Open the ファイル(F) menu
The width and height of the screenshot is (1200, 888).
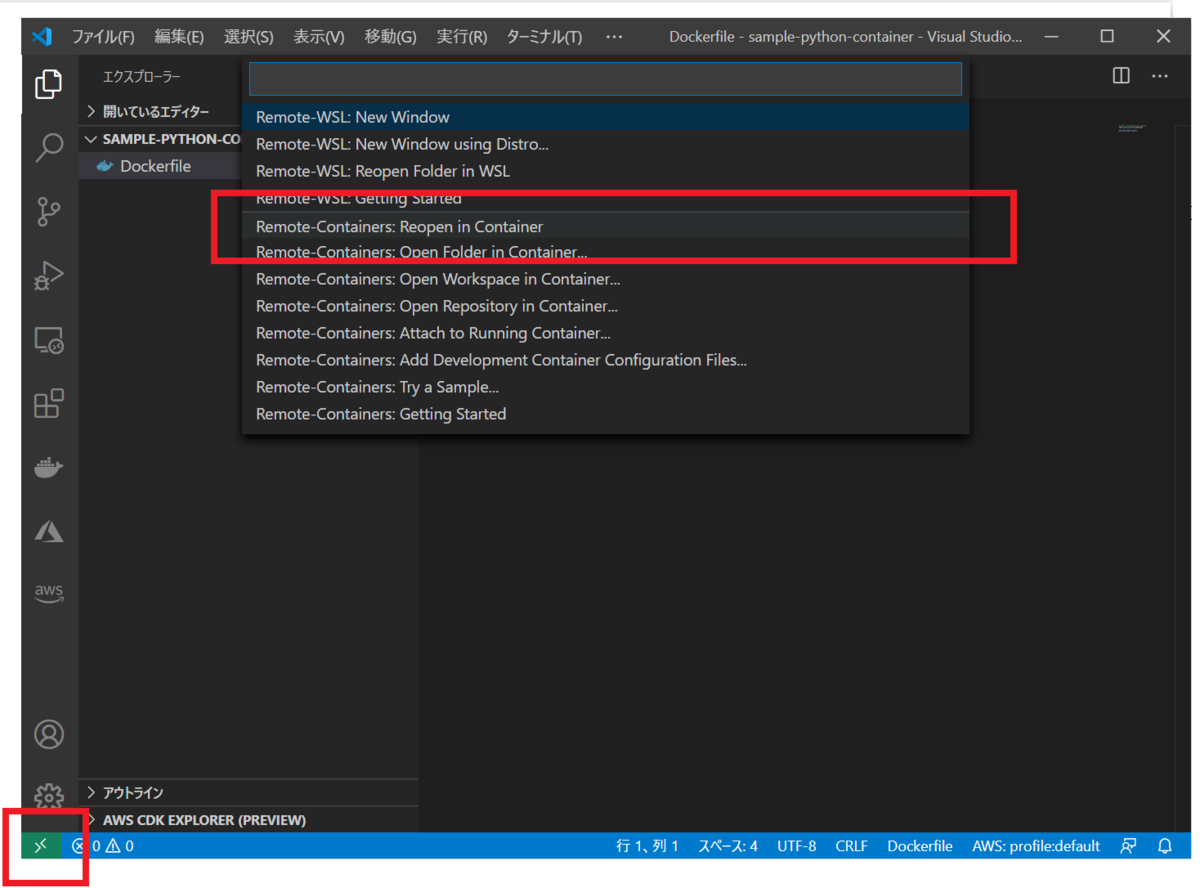(x=103, y=37)
